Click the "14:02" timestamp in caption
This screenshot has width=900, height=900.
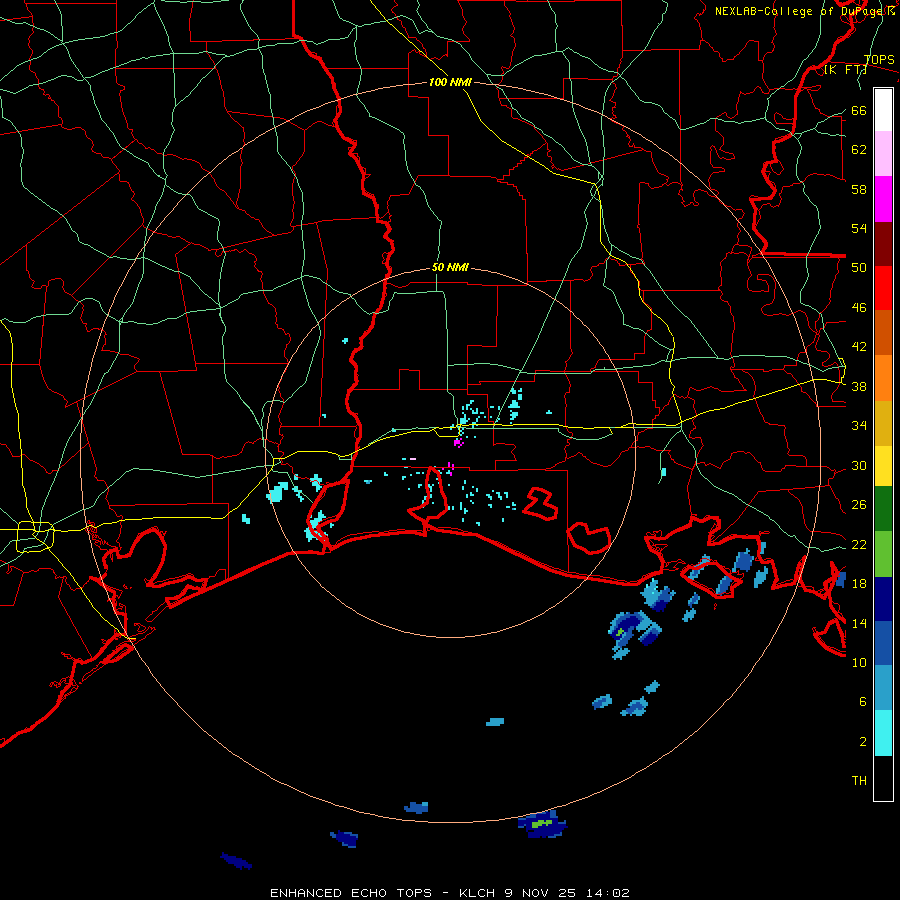tap(608, 893)
